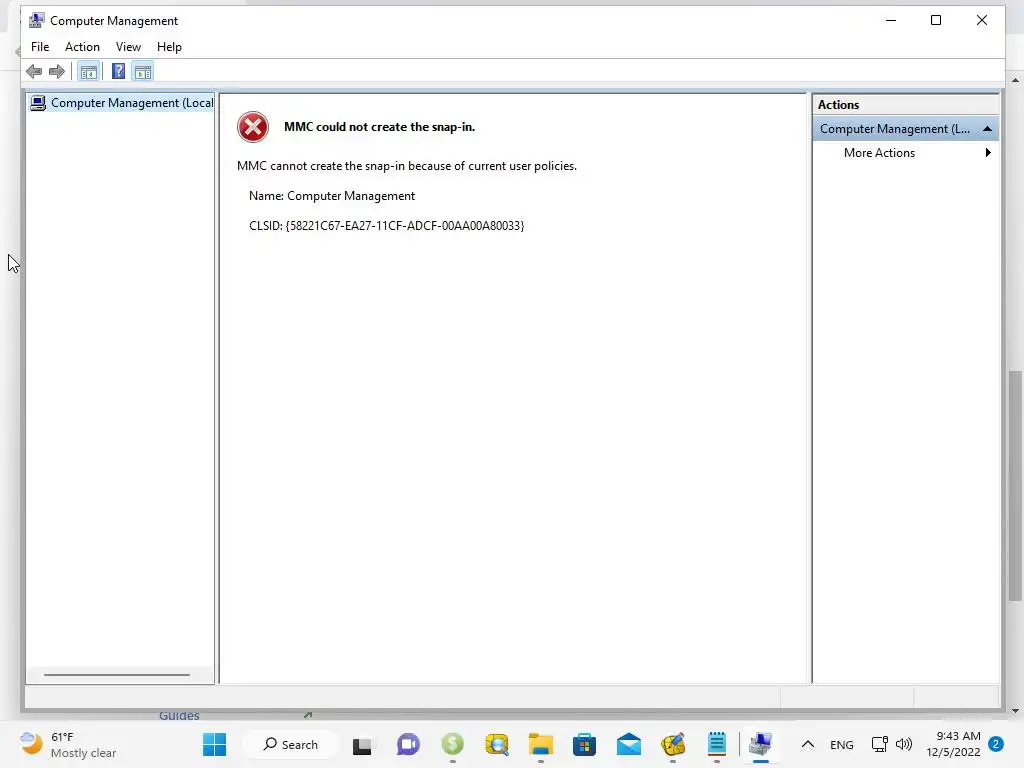Open the Windows Start button

214,744
